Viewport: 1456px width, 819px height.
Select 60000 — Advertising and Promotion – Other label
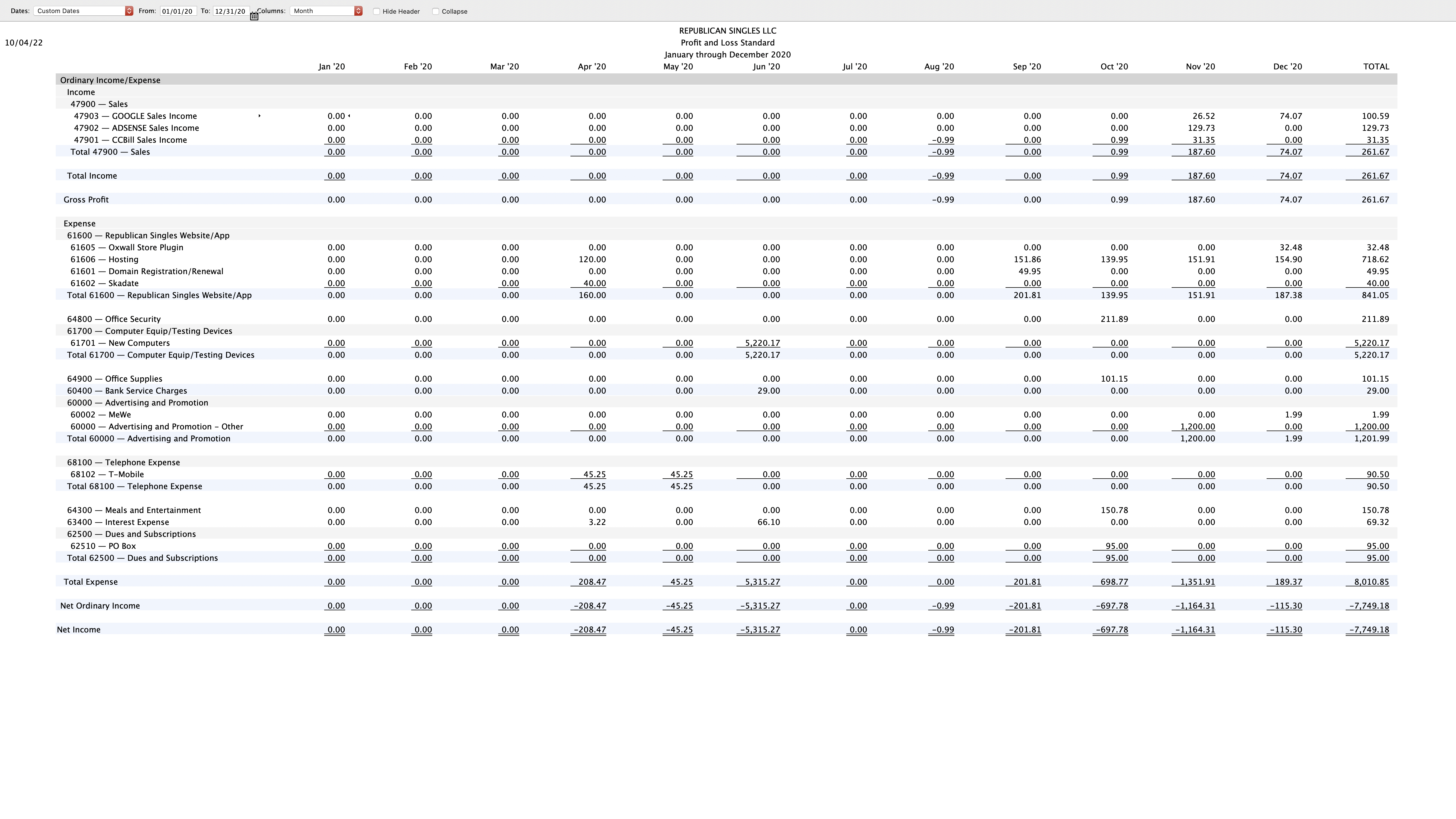[x=157, y=427]
